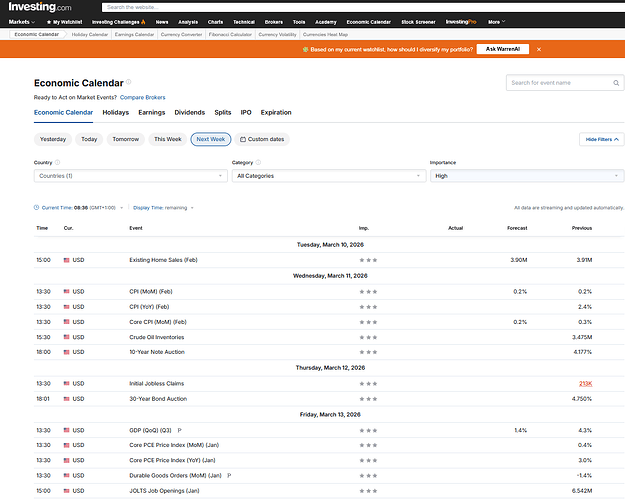
Task: Select the Today date filter
Action: pyautogui.click(x=89, y=139)
